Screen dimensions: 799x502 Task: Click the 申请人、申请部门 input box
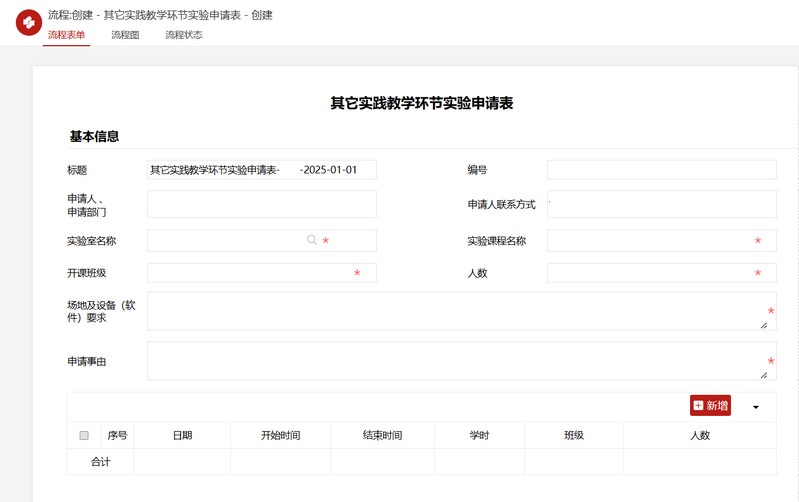tap(261, 204)
